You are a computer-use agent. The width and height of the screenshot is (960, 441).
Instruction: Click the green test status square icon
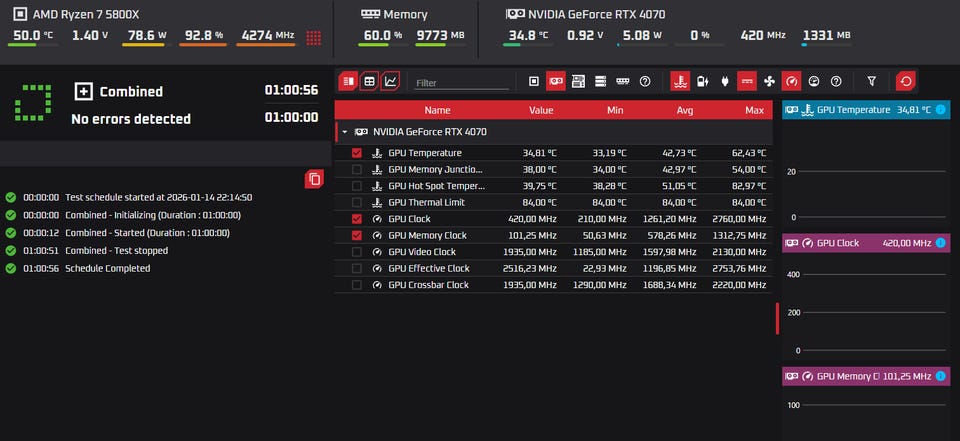pos(32,103)
